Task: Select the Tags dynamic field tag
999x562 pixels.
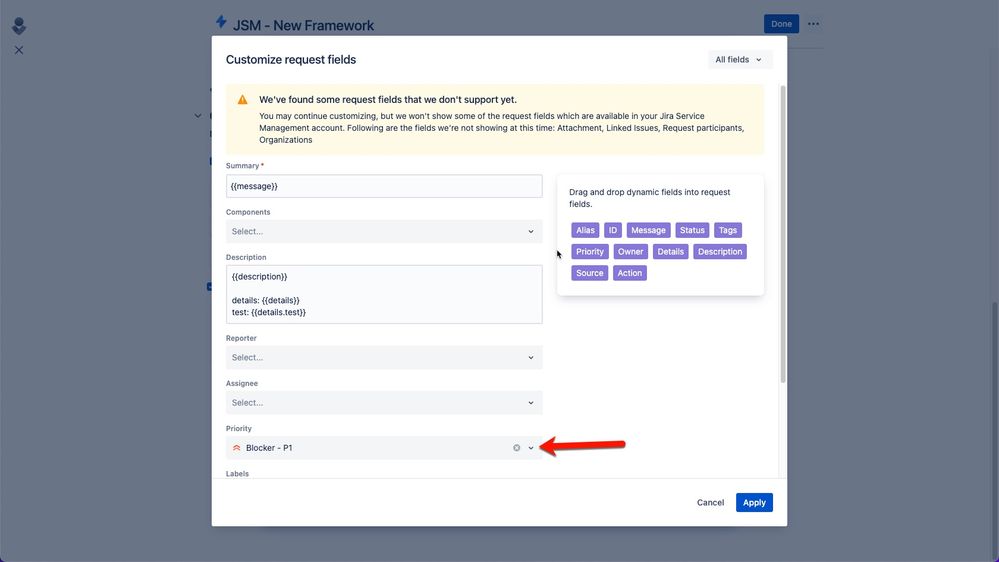Action: [x=728, y=230]
